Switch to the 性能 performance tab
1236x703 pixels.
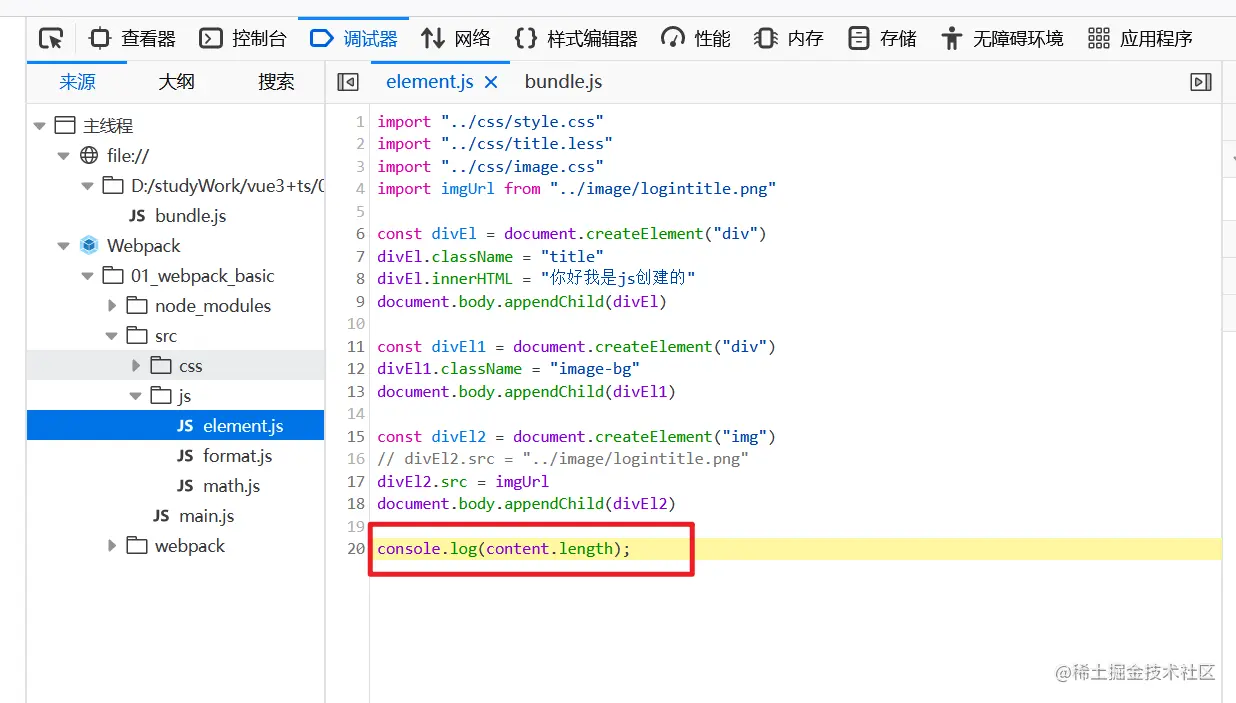pos(696,39)
